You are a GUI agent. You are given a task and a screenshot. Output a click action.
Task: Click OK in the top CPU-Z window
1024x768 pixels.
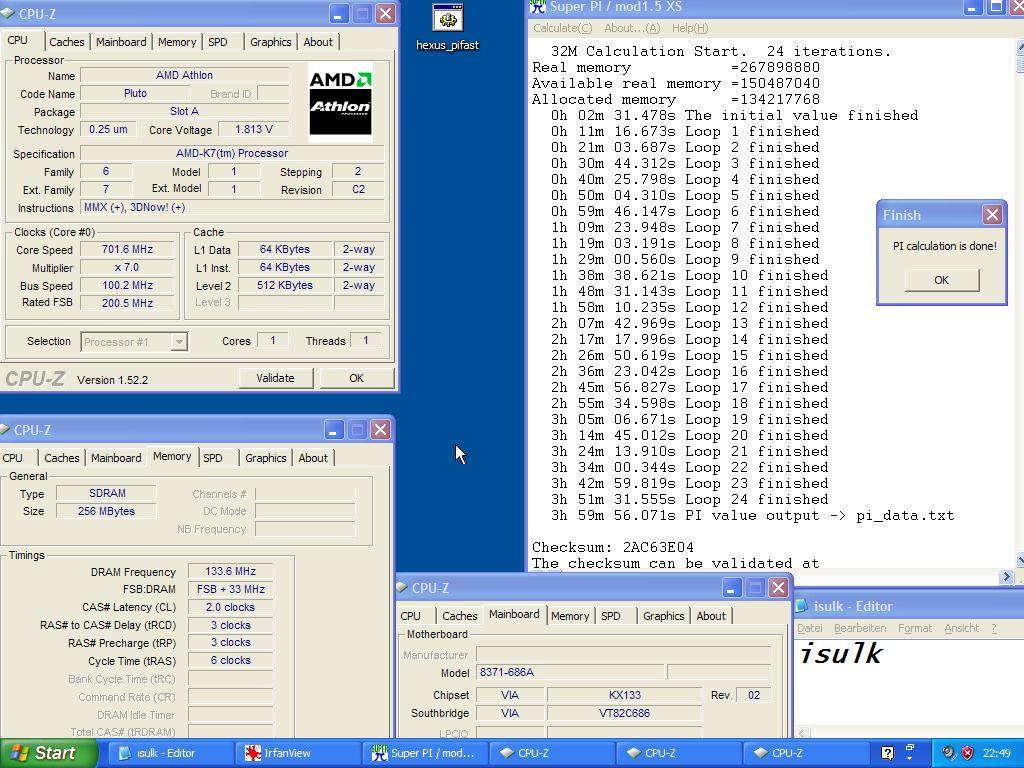click(x=357, y=378)
